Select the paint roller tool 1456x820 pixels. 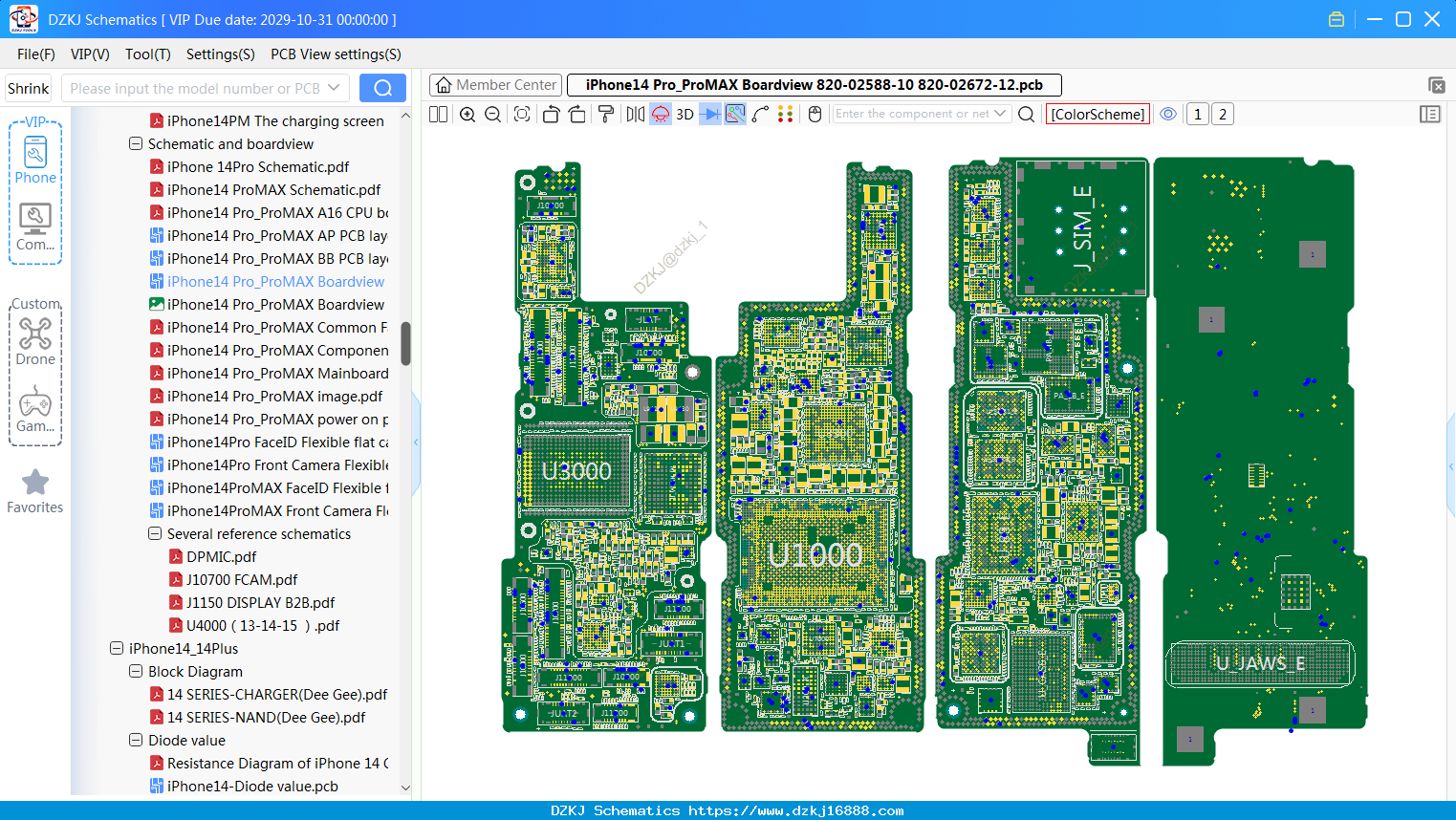pos(606,115)
